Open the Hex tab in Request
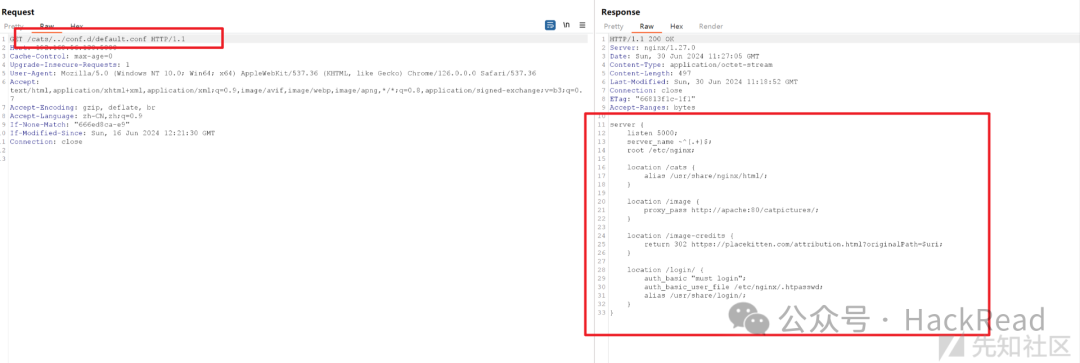 pyautogui.click(x=76, y=26)
